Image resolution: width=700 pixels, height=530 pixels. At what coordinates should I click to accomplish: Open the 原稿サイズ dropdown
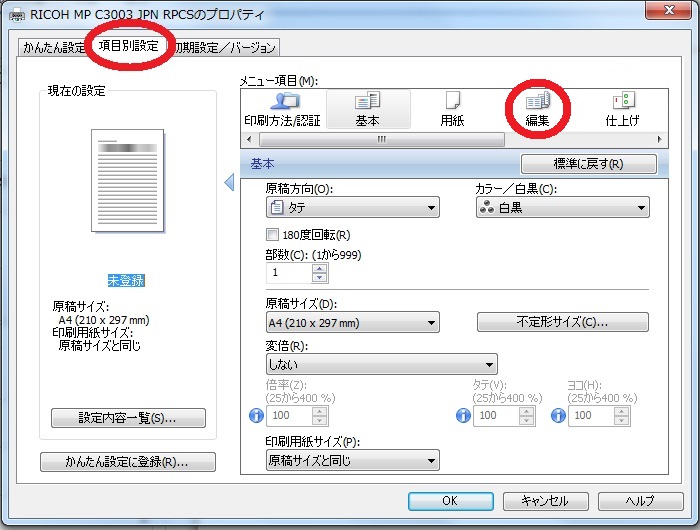(353, 322)
